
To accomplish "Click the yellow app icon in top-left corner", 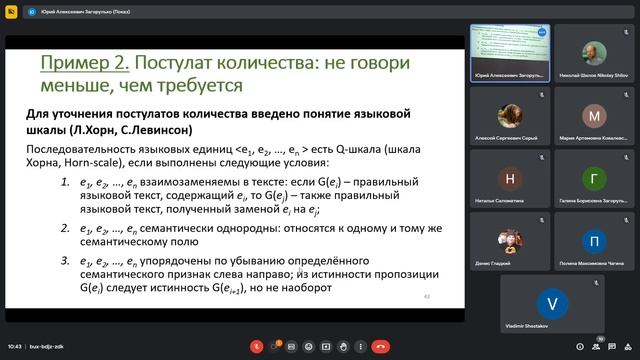I will [x=11, y=12].
